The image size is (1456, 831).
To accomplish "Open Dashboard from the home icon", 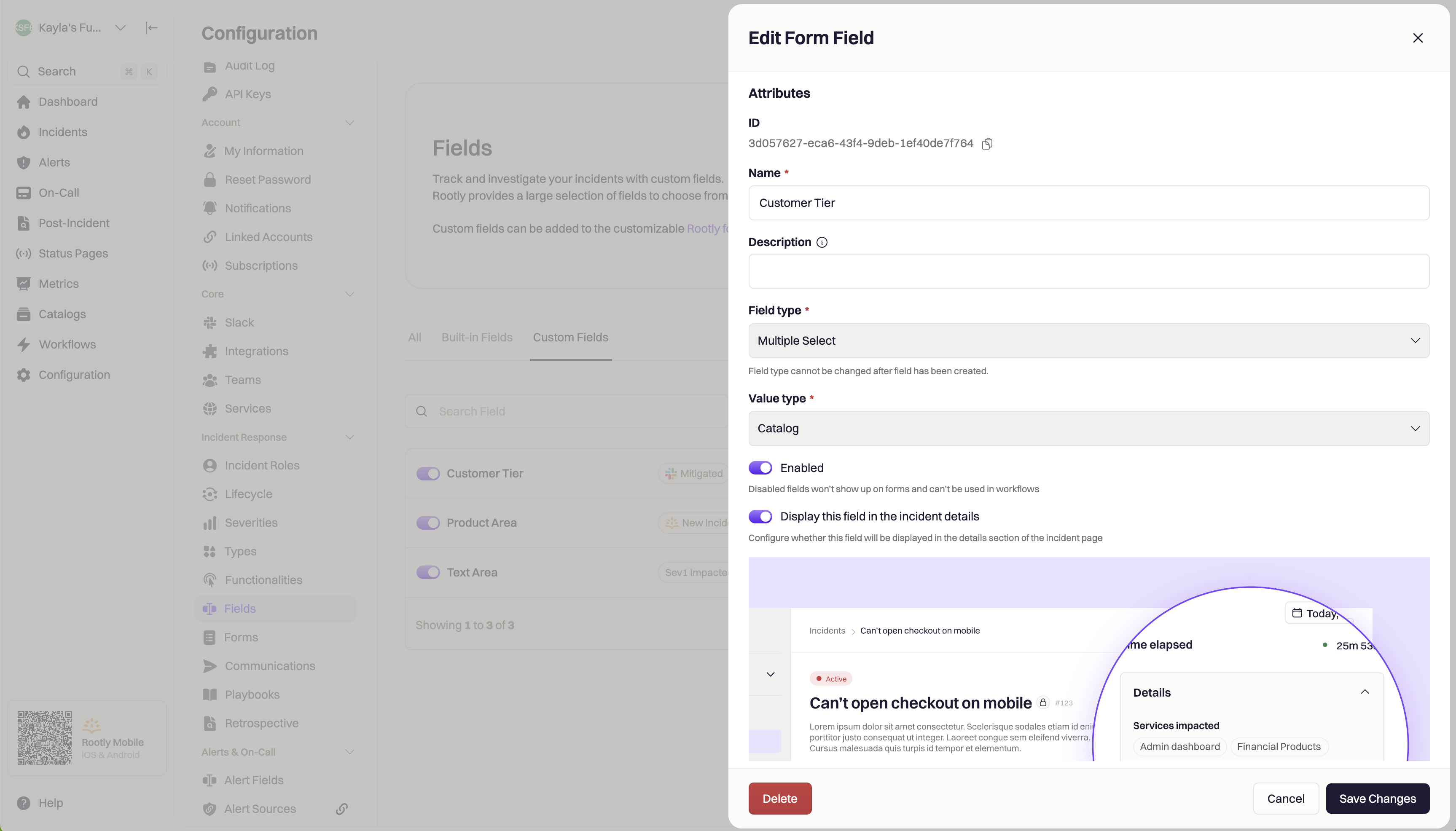I will (x=24, y=102).
